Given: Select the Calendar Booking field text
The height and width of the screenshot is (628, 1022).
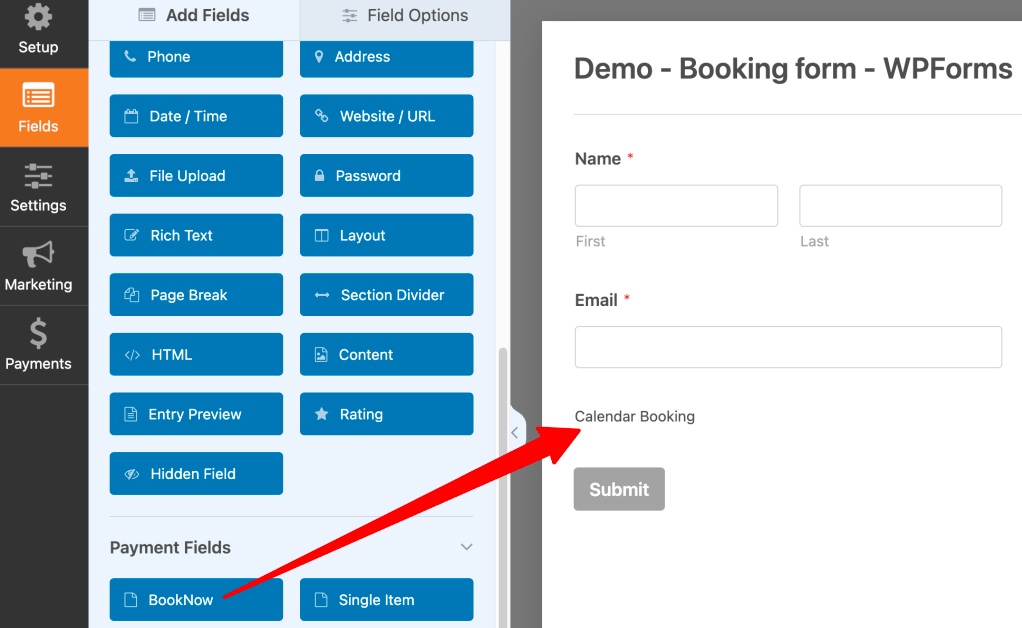Looking at the screenshot, I should click(x=635, y=416).
